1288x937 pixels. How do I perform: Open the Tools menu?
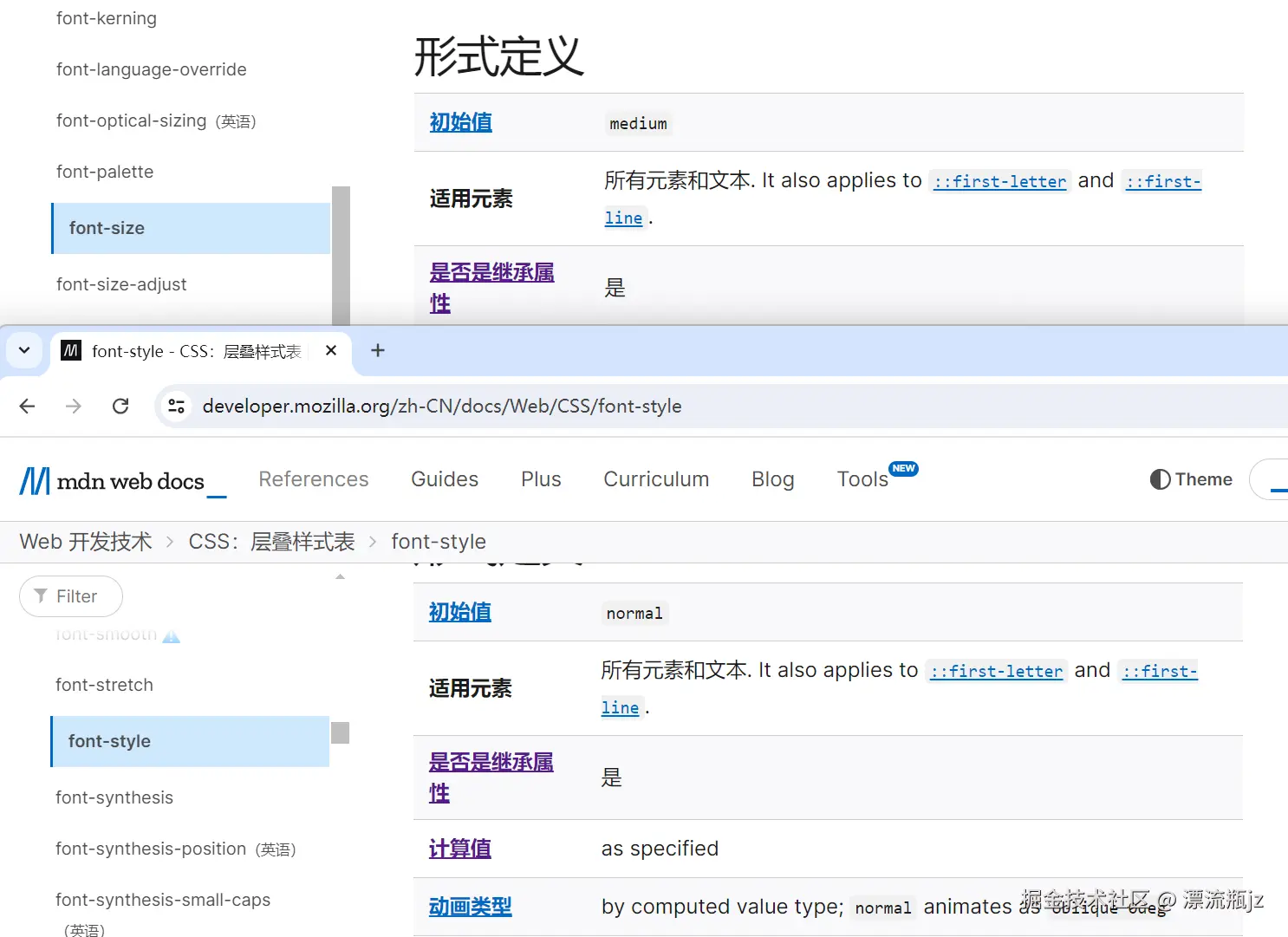click(862, 479)
